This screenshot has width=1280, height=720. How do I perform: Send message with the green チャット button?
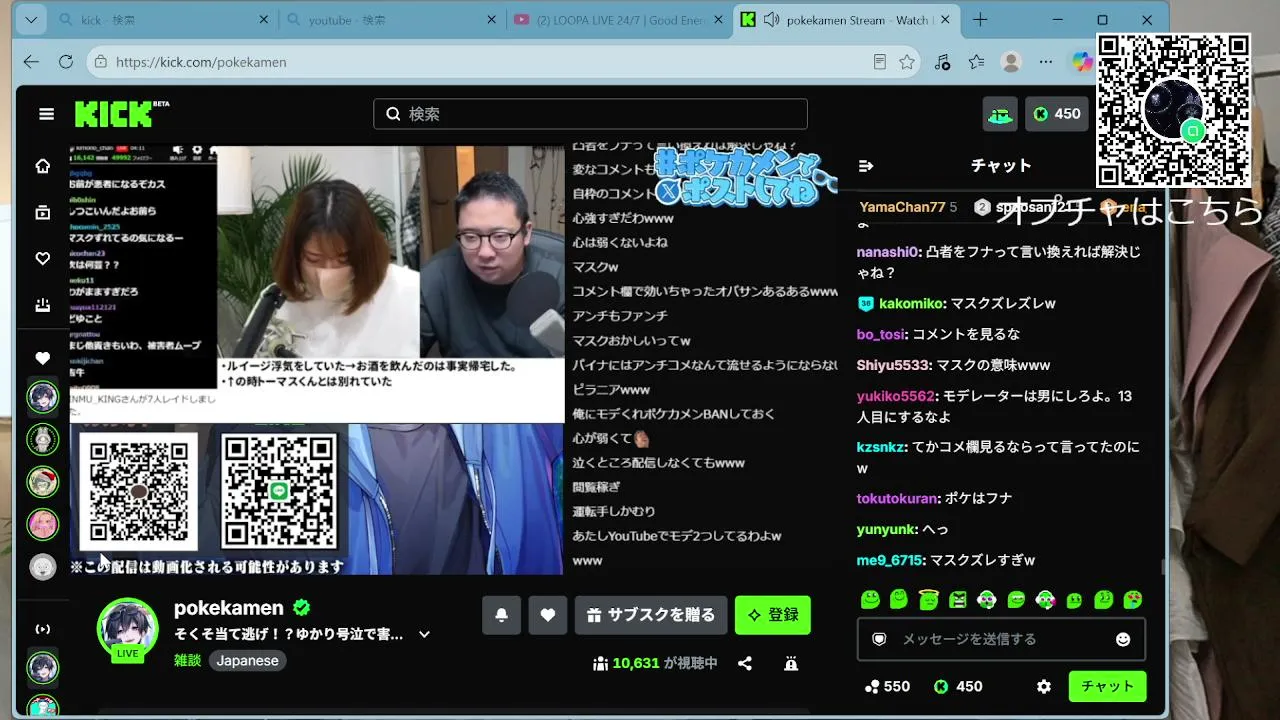tap(1107, 687)
